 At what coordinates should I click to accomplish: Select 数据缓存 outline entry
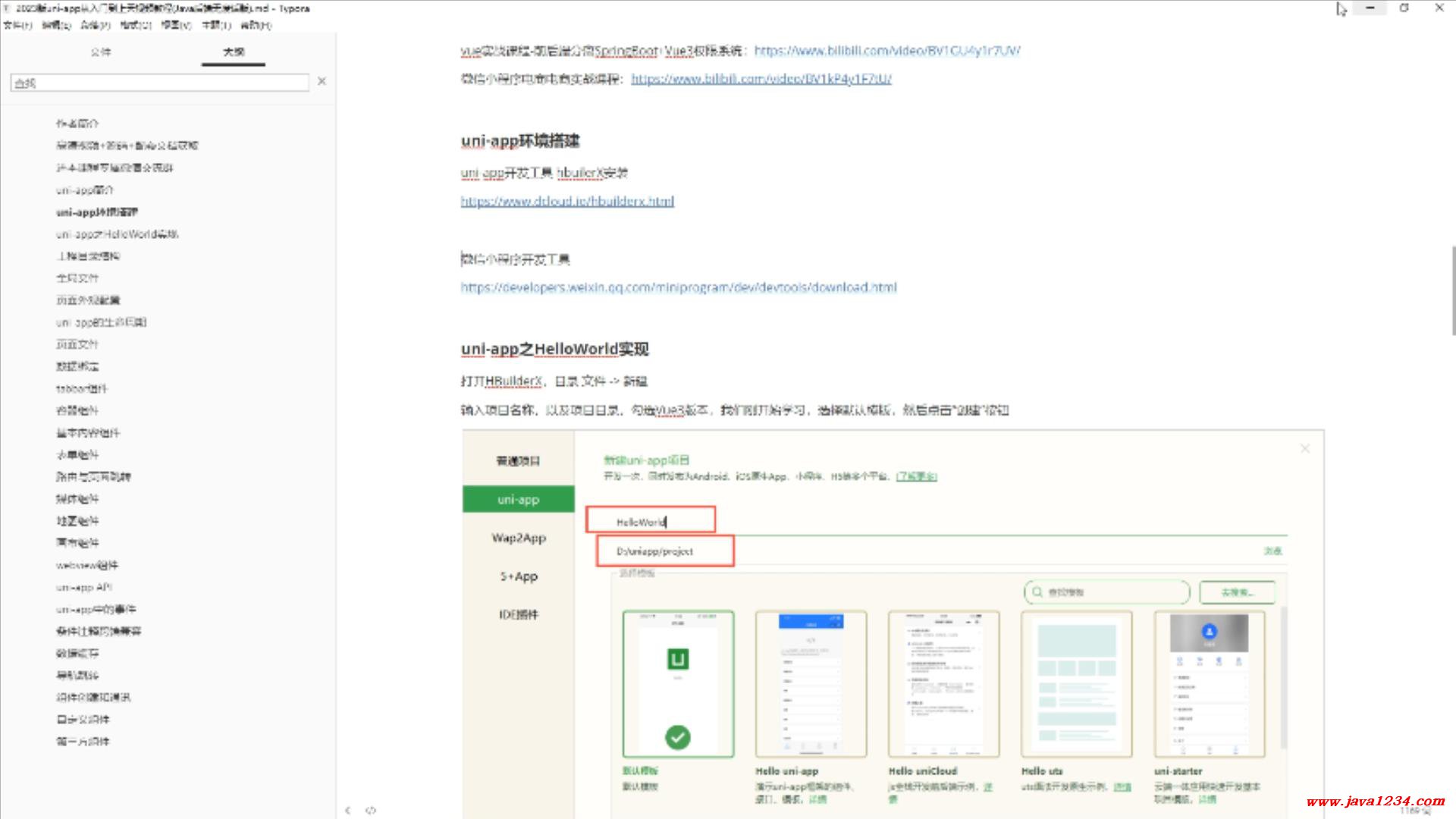(77, 653)
